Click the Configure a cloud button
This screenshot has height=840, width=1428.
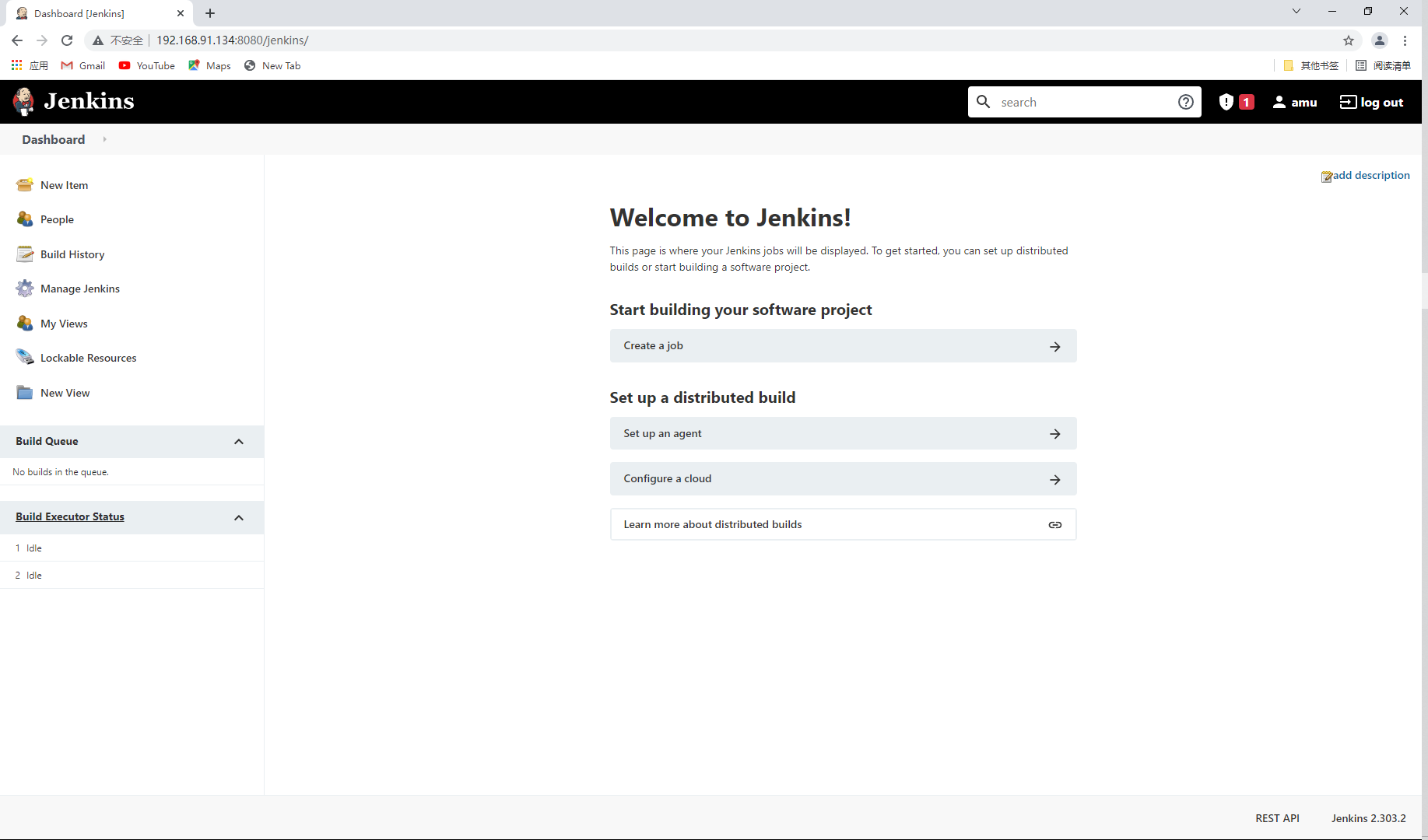[843, 479]
